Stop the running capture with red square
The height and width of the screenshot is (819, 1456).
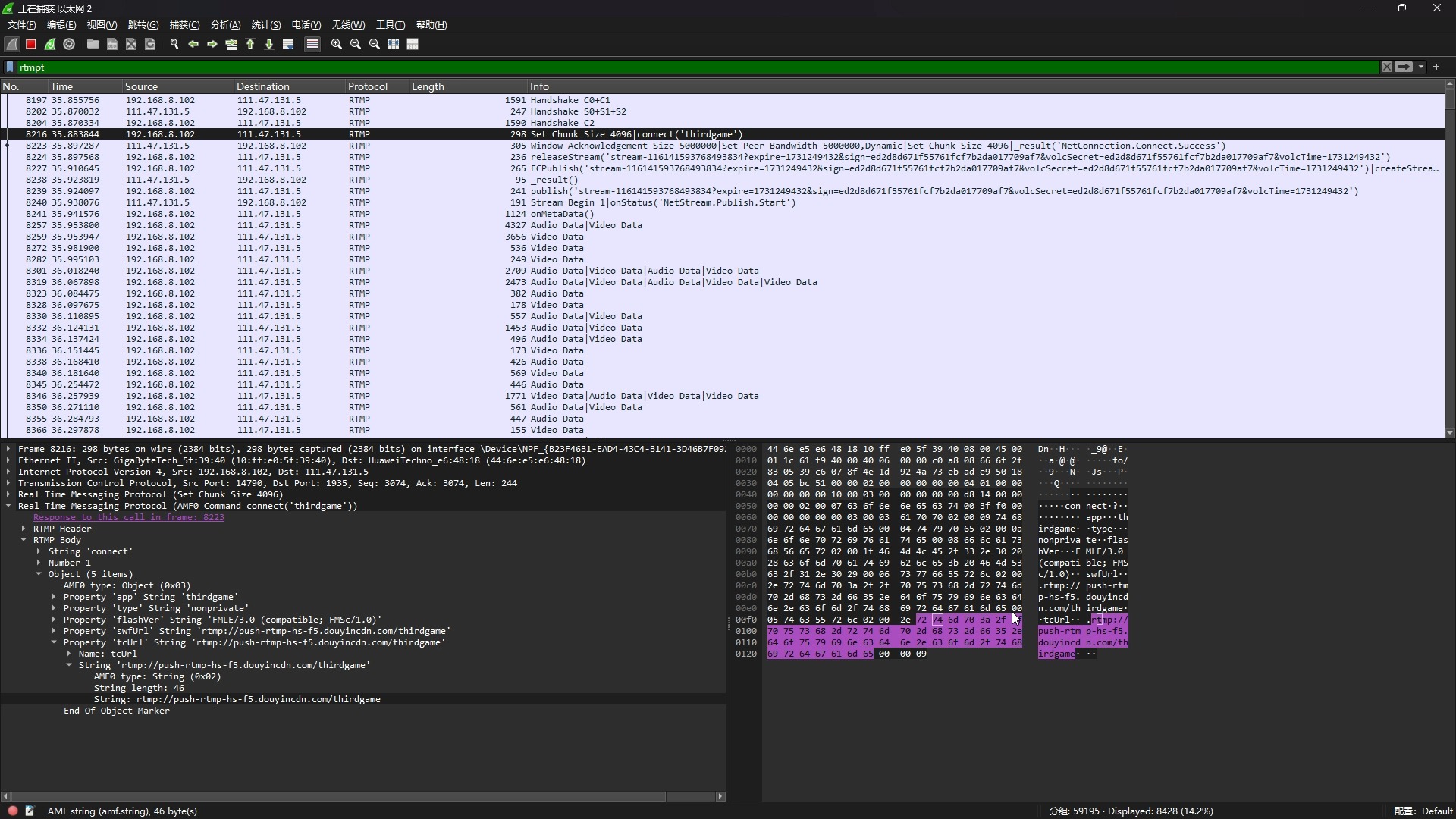(31, 45)
